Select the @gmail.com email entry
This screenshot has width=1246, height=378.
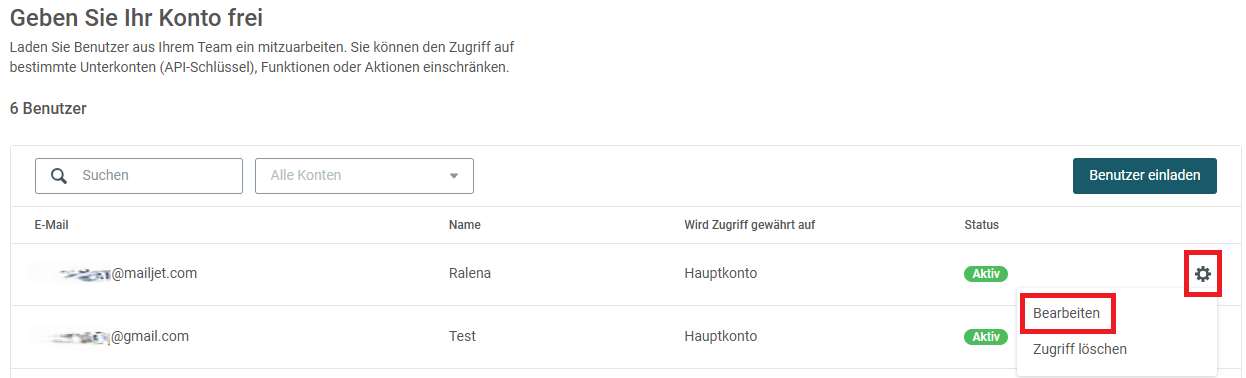click(x=111, y=336)
